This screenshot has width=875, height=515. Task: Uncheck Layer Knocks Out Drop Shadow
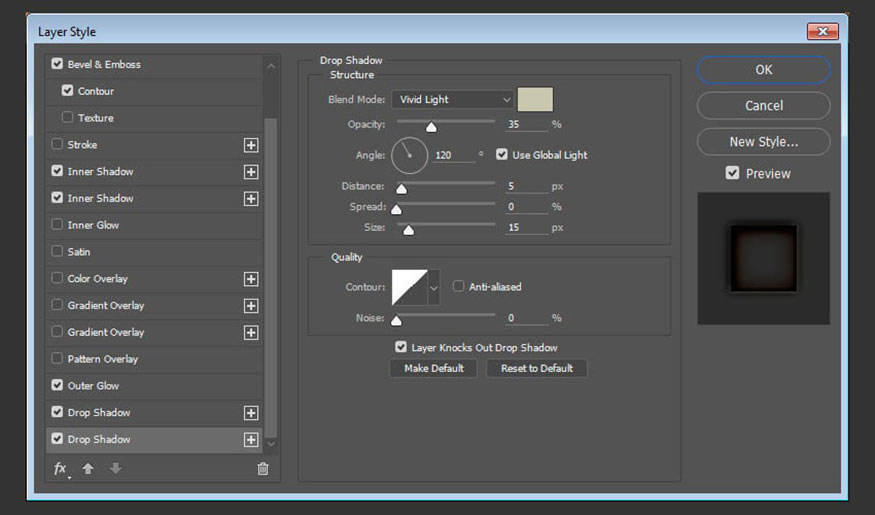point(401,347)
